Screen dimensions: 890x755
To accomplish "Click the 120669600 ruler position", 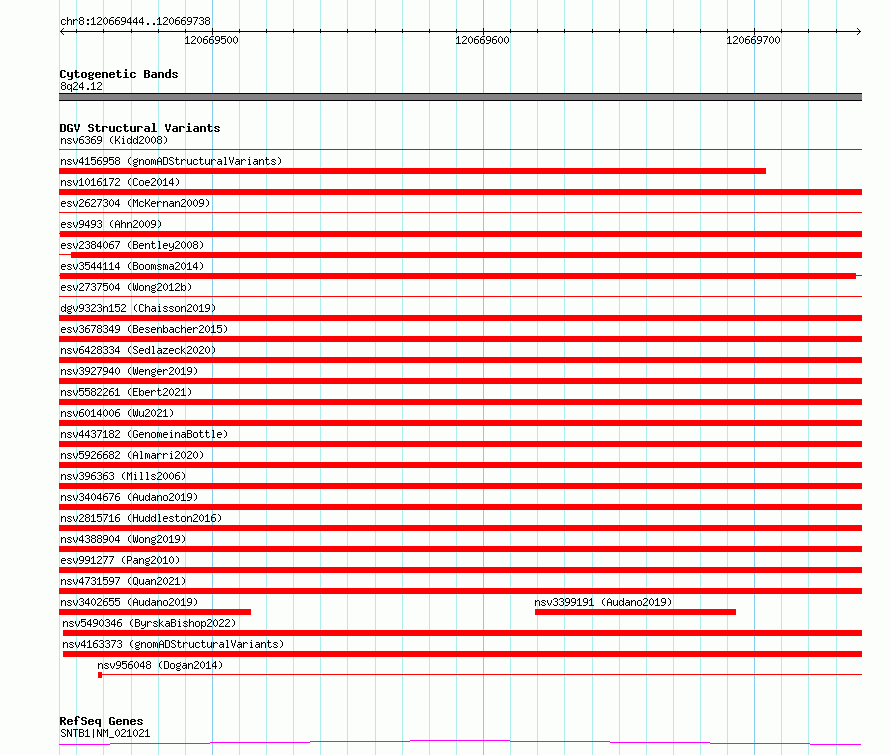I will 482,40.
